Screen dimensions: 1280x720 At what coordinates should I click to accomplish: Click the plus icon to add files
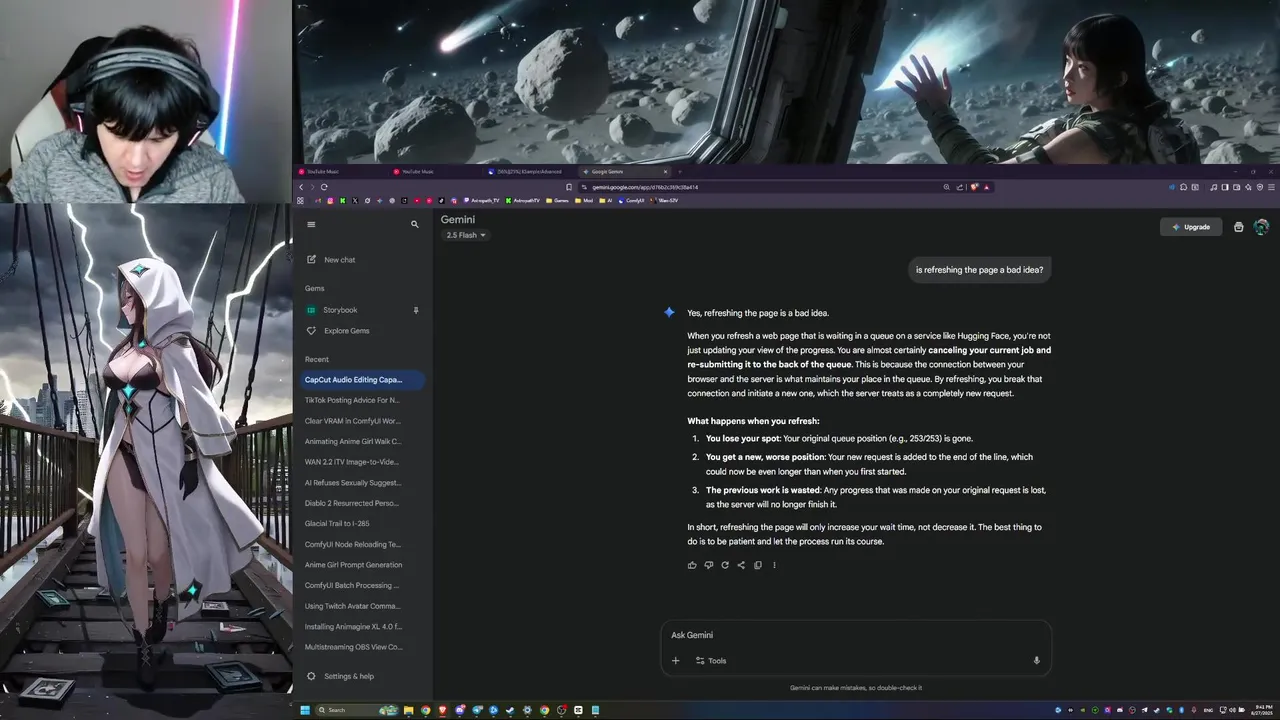point(675,661)
